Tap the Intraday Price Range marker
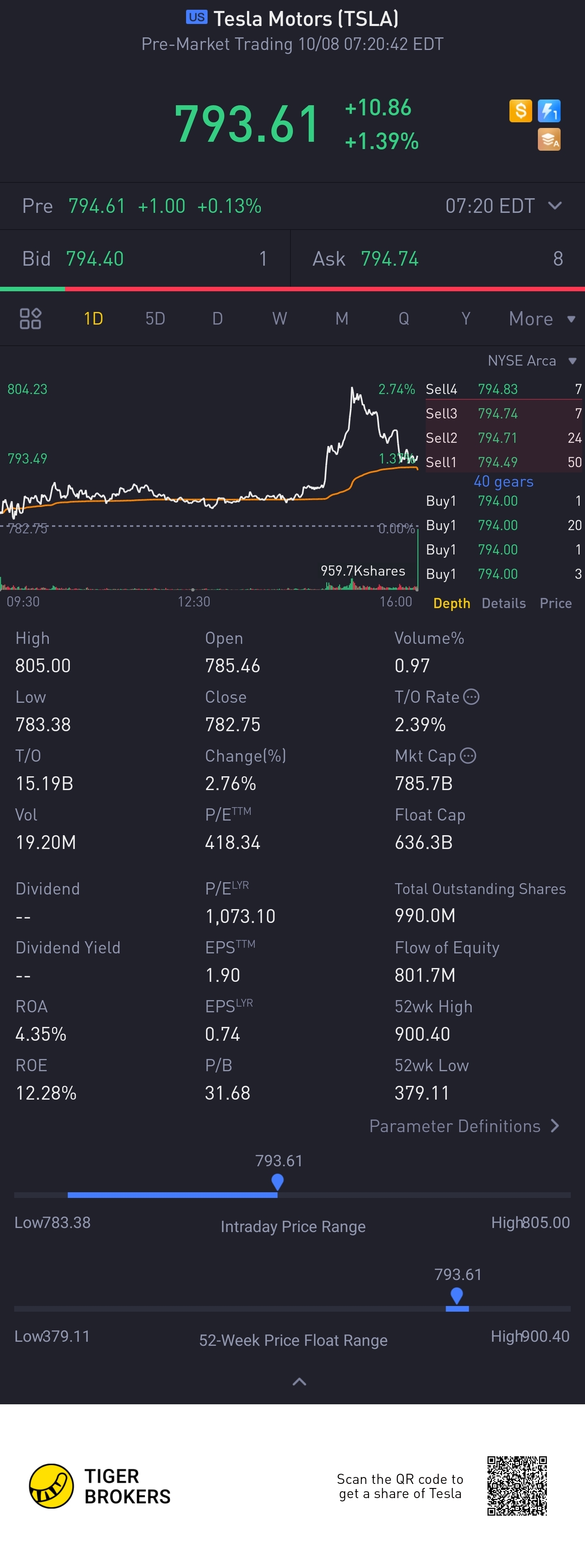Image resolution: width=585 pixels, height=1568 pixels. click(x=277, y=1182)
